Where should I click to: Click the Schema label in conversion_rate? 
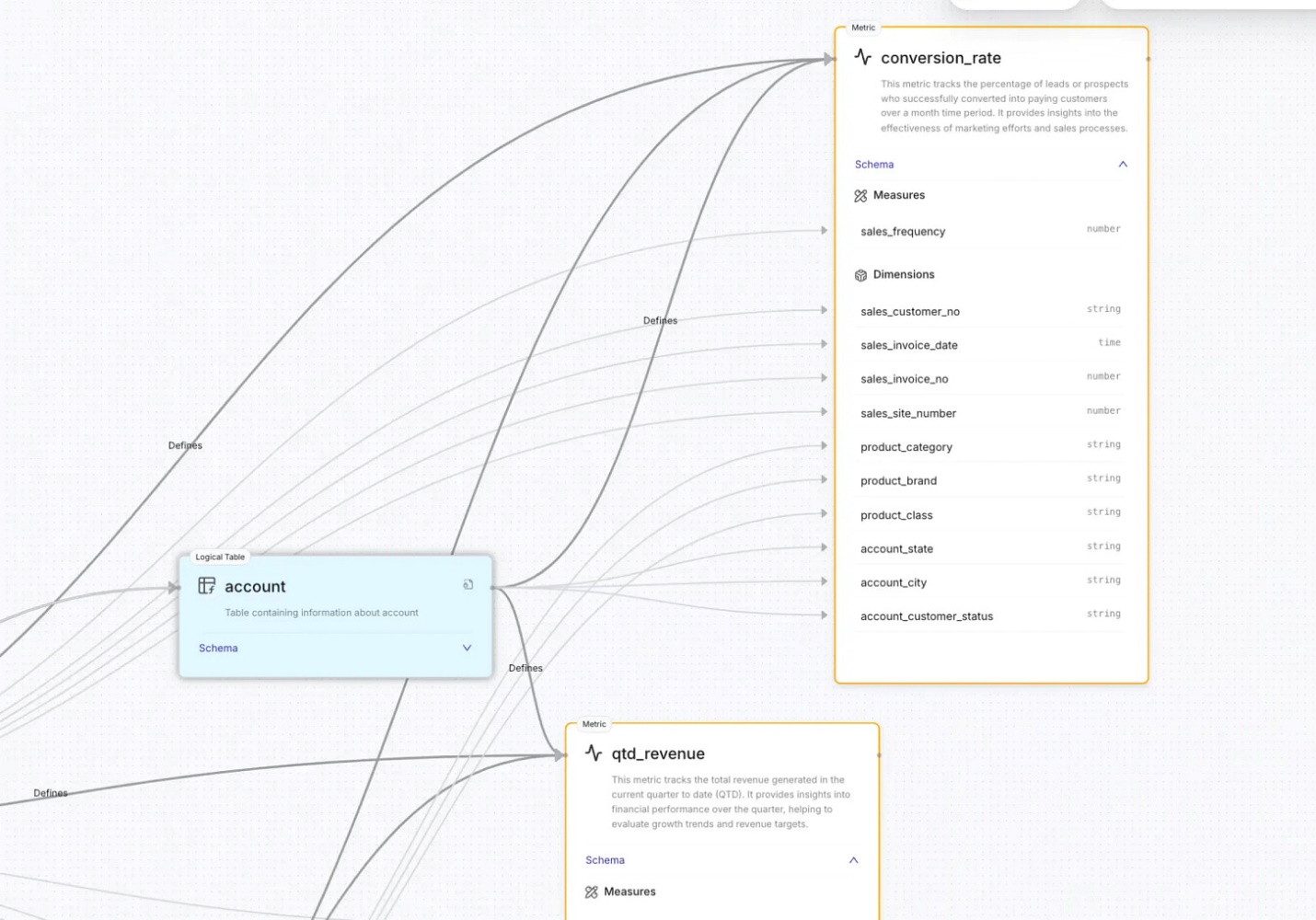(874, 165)
